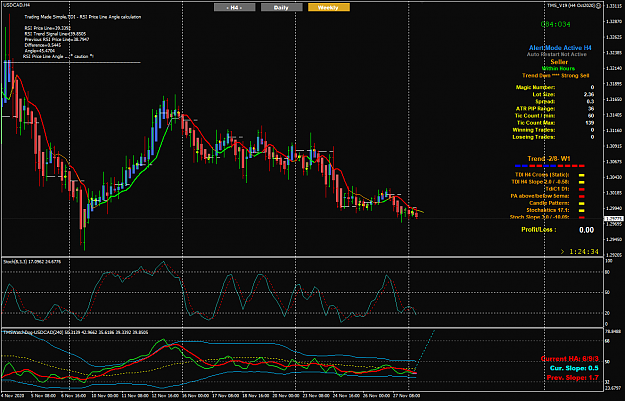625x401 pixels.
Task: Select the highlighted Weekly timeframe button
Action: [x=328, y=7]
